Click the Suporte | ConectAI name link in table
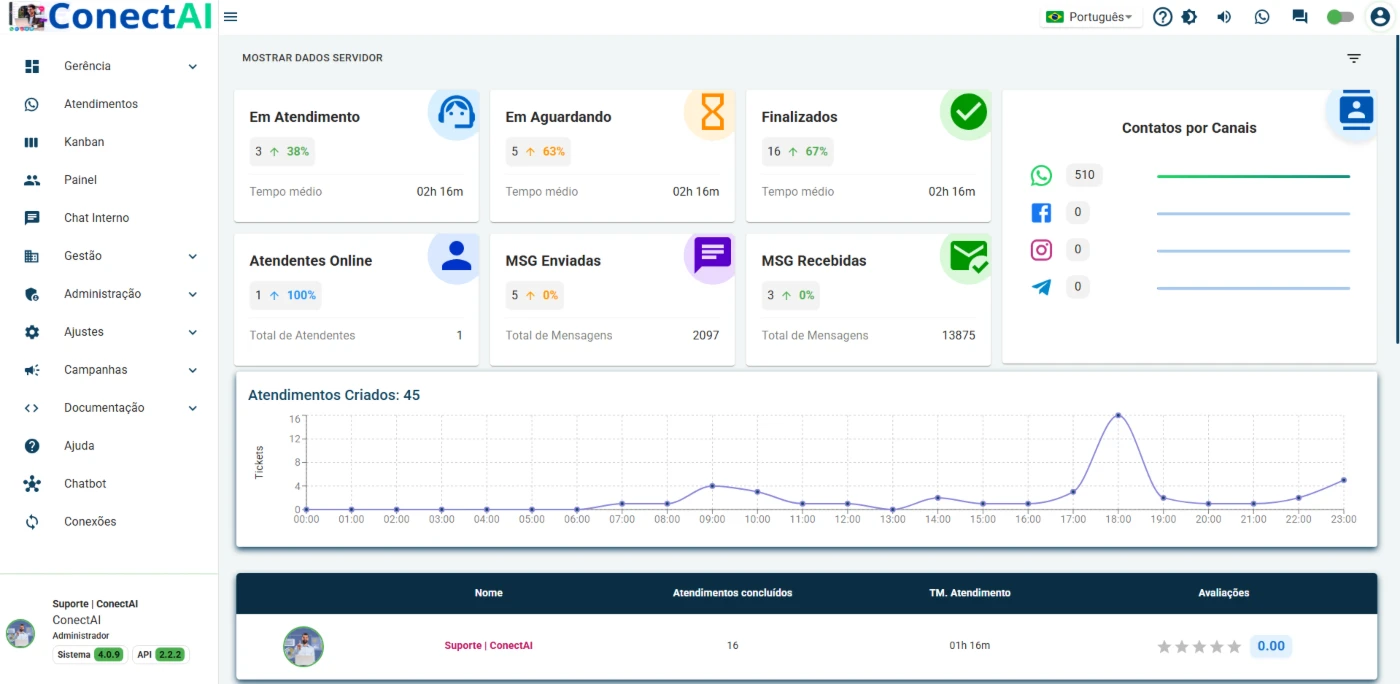Screen dimensions: 1400x684 click(488, 646)
